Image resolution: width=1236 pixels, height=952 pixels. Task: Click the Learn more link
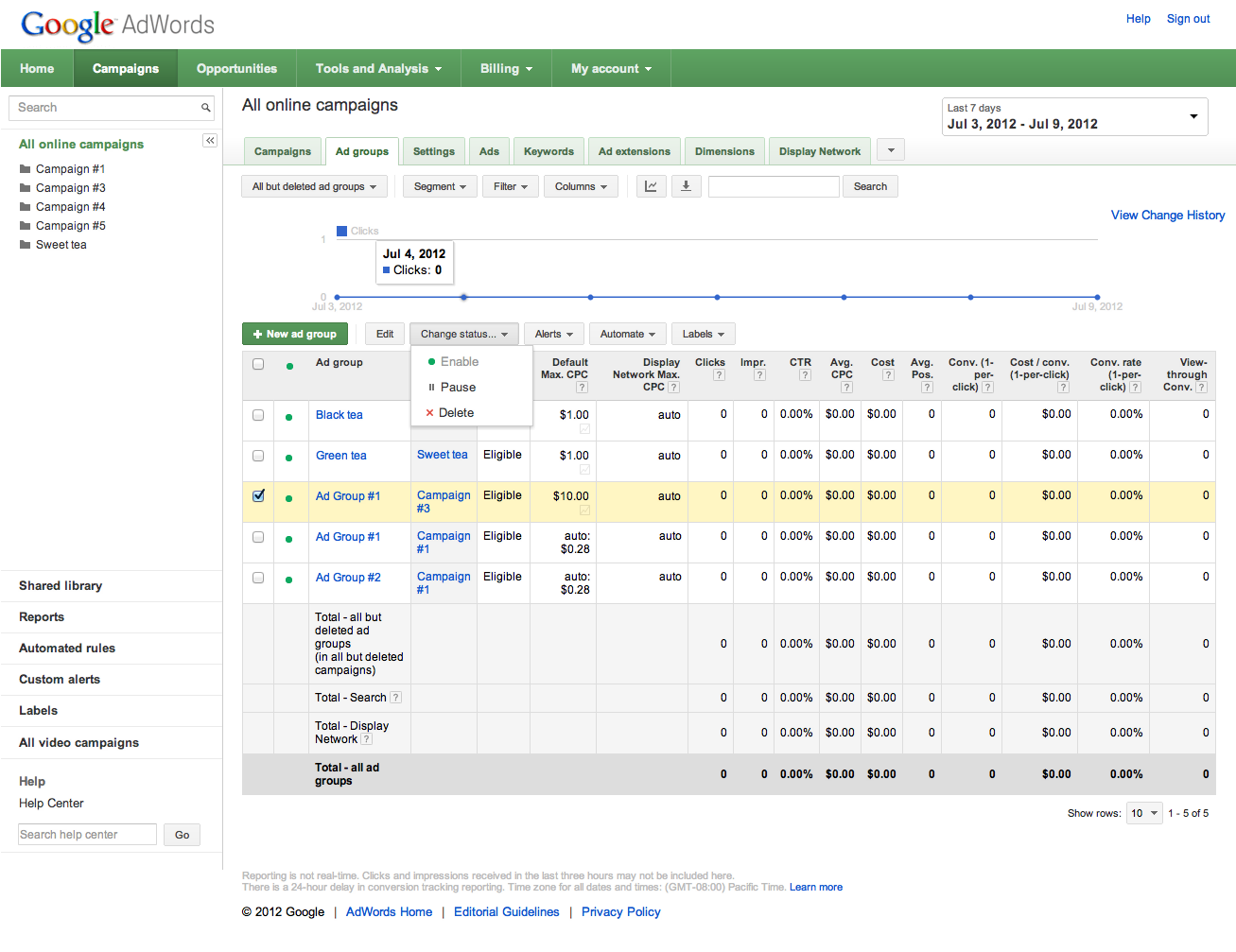[816, 888]
